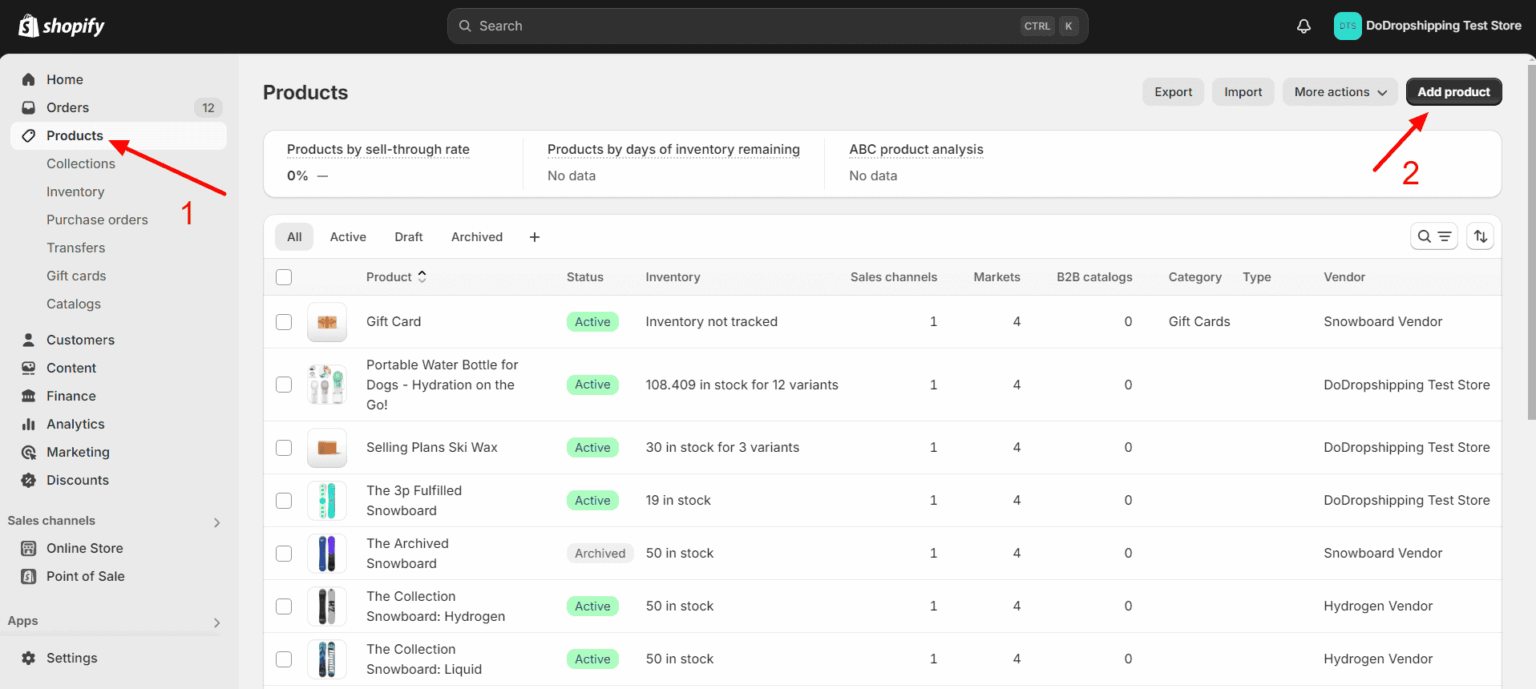Select the Orders icon in the sidebar
Screen dimensions: 1536x689
29,107
